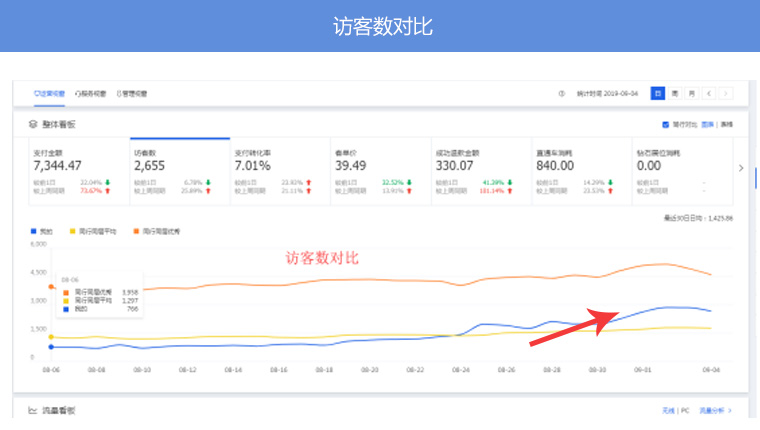The height and width of the screenshot is (430, 760).
Task: Toggle the blue 我的 legend series
Action: pos(42,231)
